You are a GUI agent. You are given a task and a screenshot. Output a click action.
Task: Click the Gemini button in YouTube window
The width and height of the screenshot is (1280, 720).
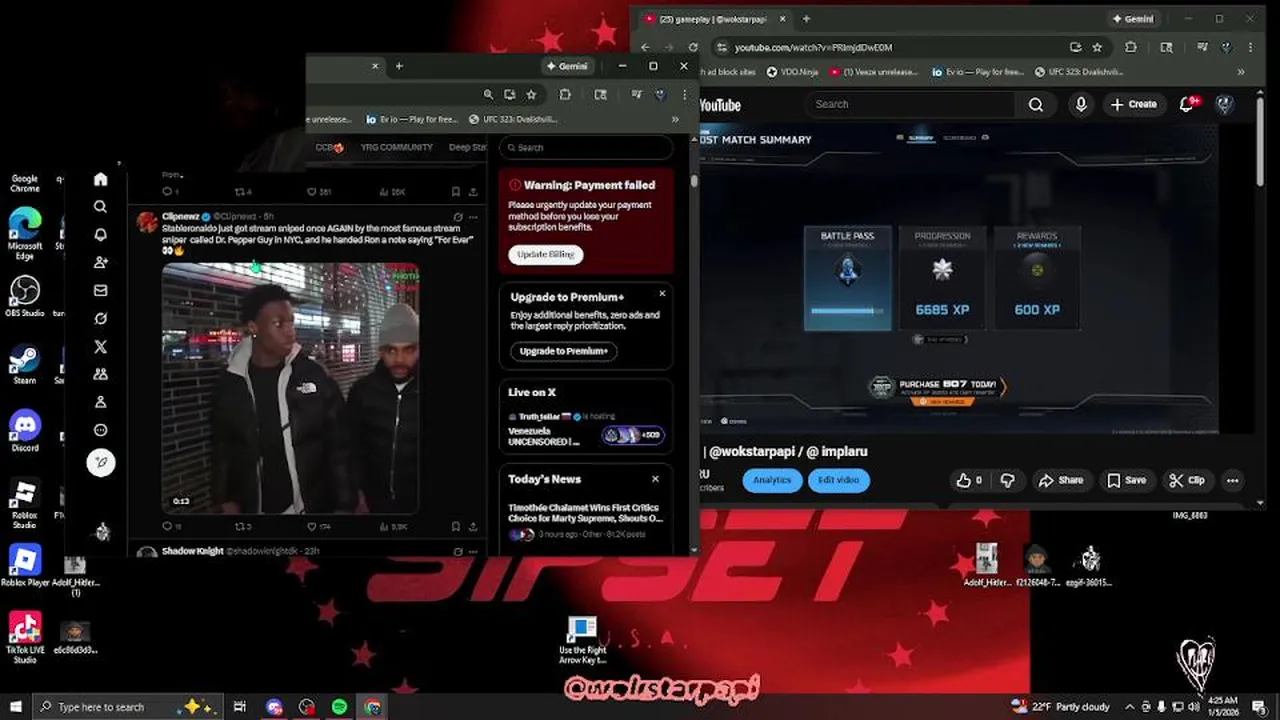point(1133,19)
